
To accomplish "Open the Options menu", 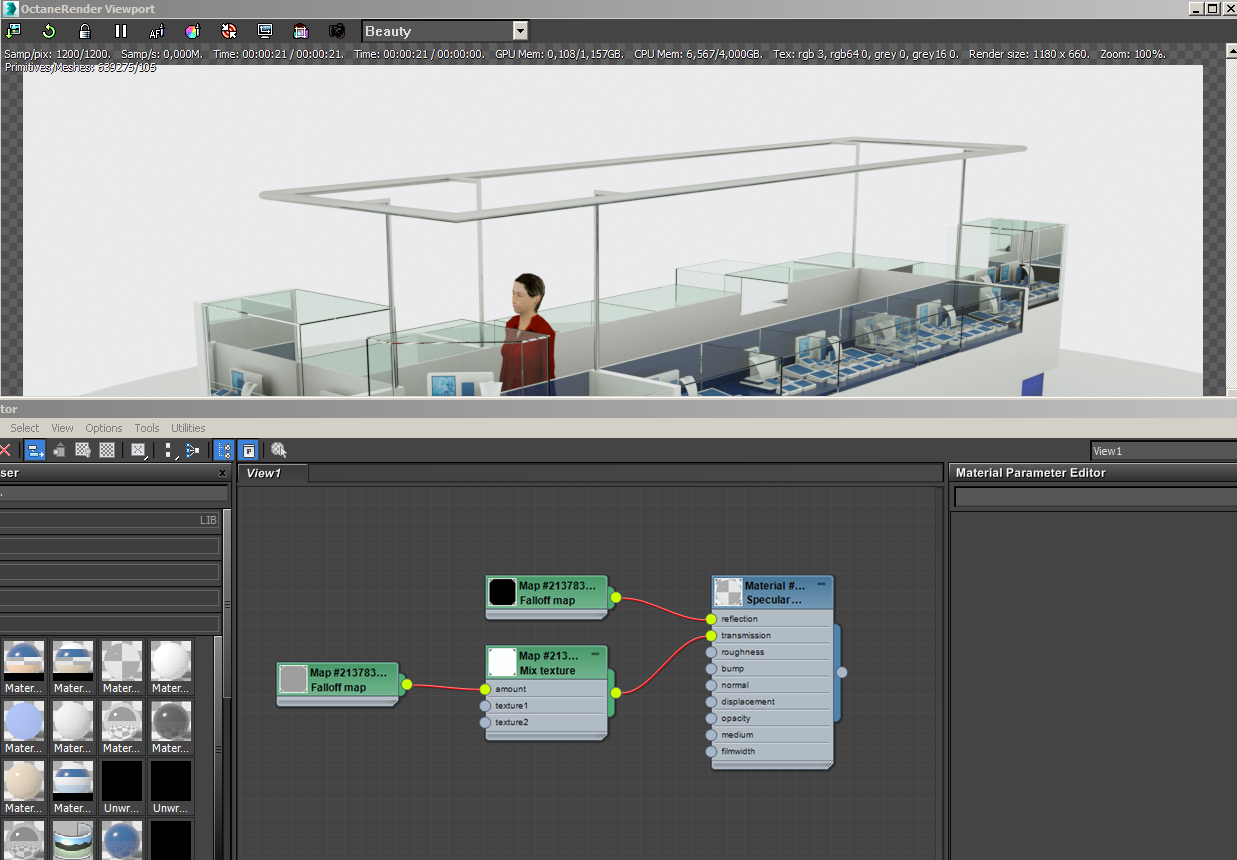I will coord(103,428).
